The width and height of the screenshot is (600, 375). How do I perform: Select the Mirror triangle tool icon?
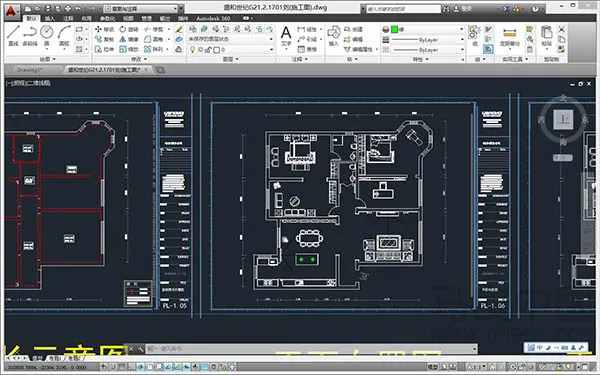coord(122,39)
